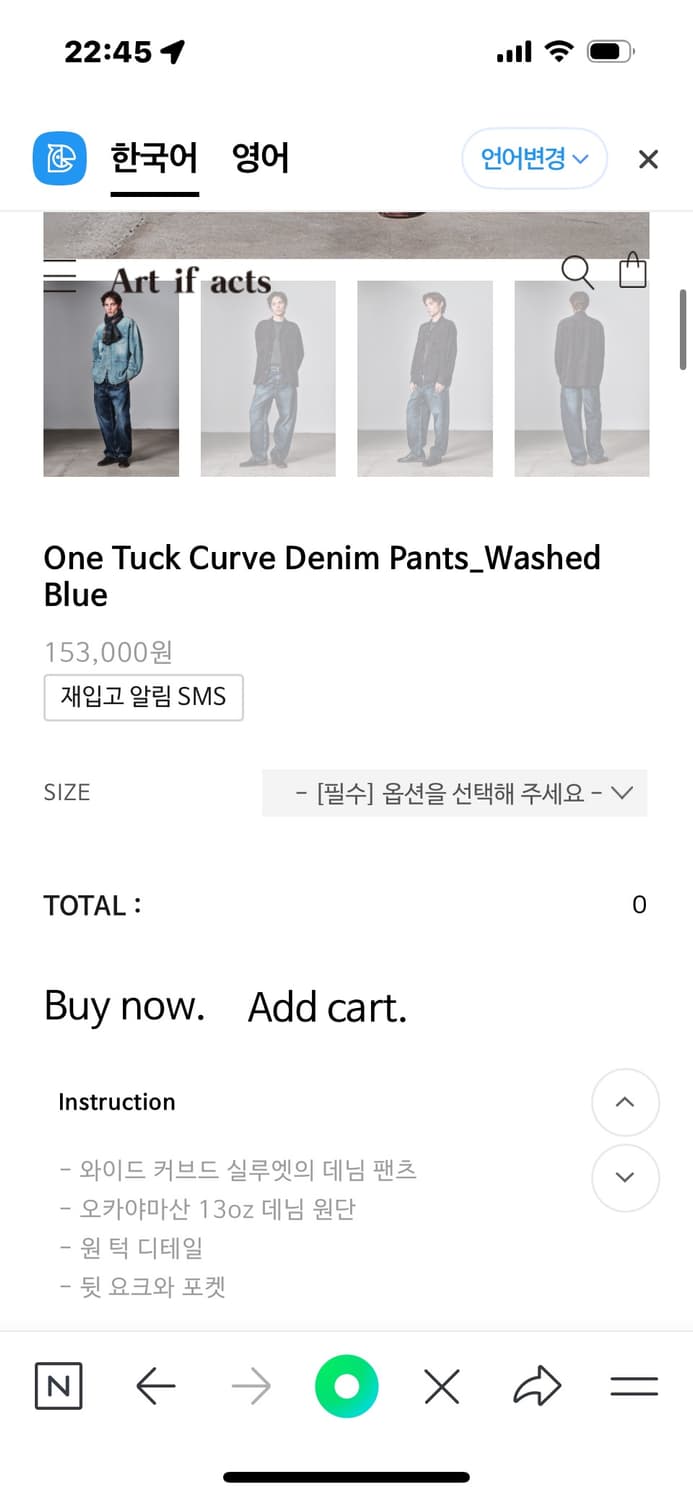Open the shopping bag icon

632,271
